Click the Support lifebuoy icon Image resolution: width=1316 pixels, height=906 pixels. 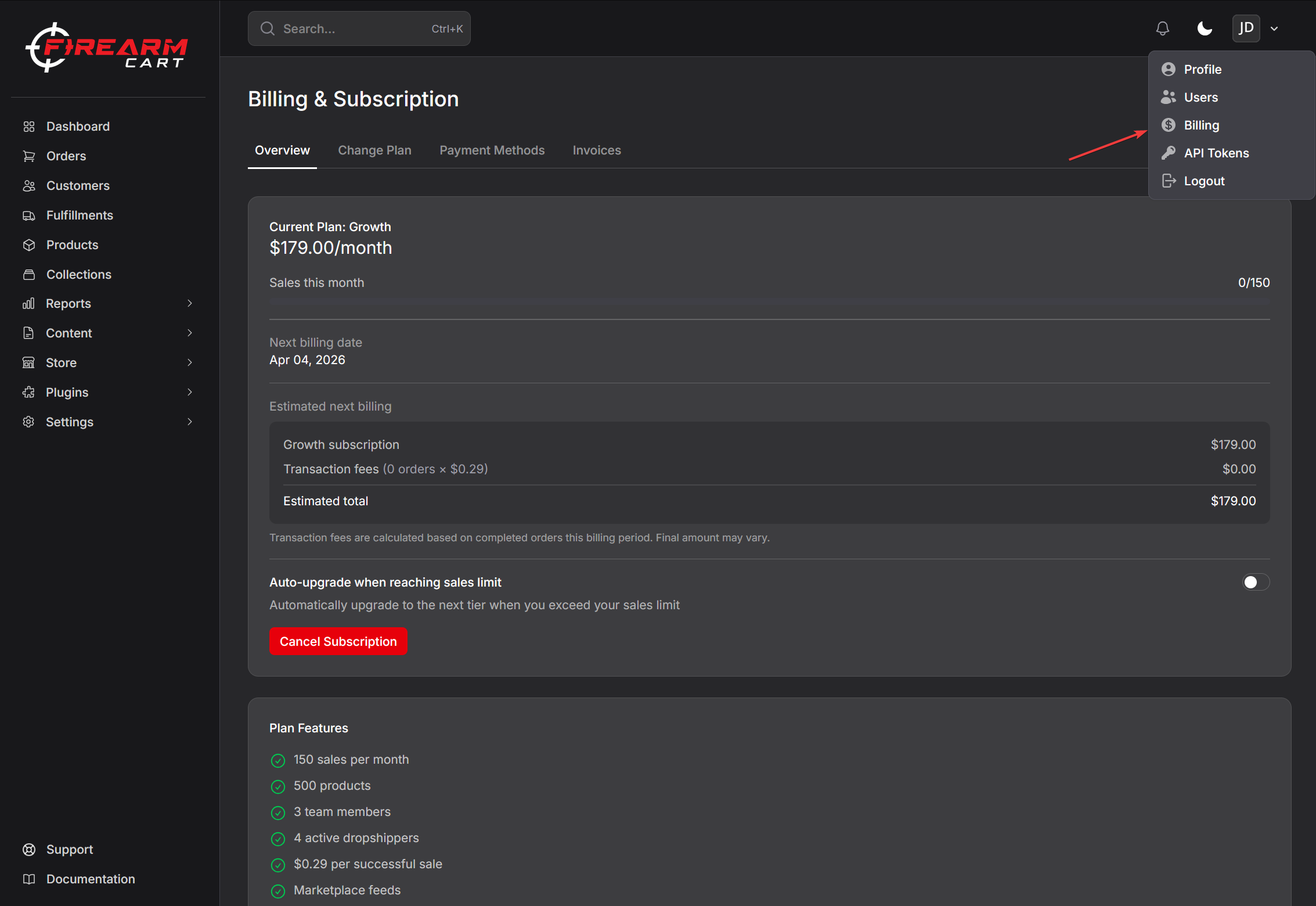click(29, 850)
